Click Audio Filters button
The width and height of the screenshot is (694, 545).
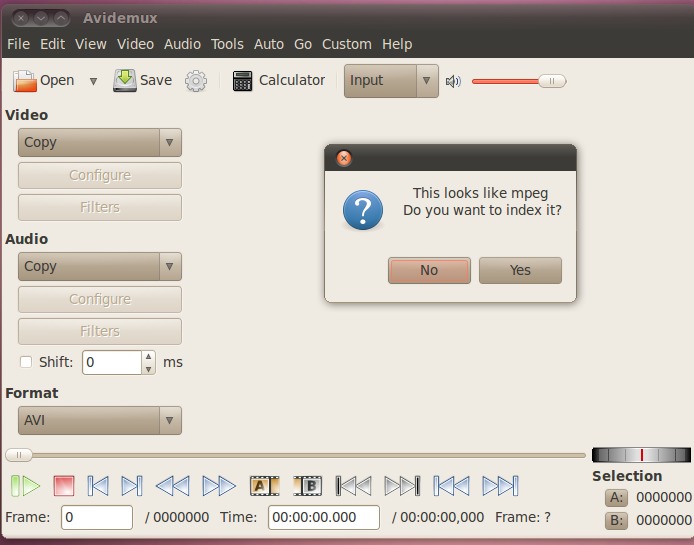100,331
